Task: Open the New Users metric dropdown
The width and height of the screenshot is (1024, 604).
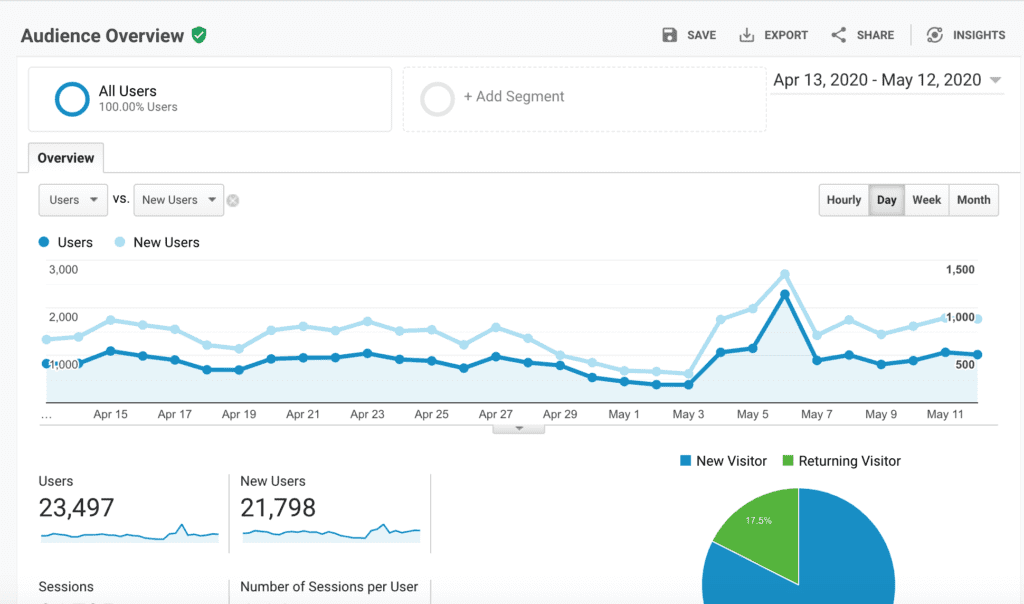Action: click(x=178, y=200)
